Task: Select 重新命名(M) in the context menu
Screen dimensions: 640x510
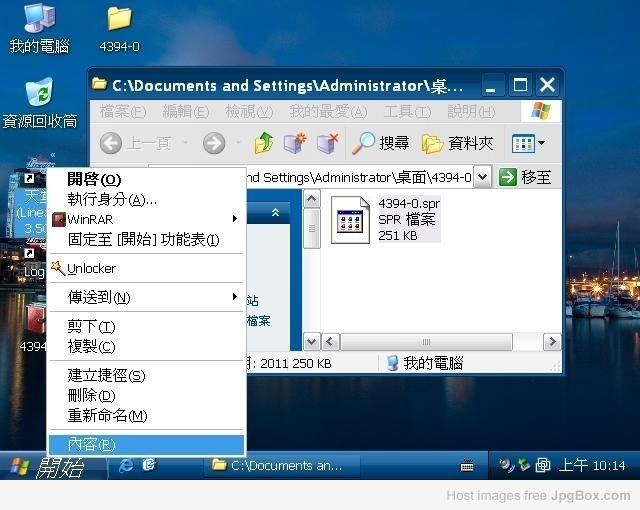Action: pos(107,415)
